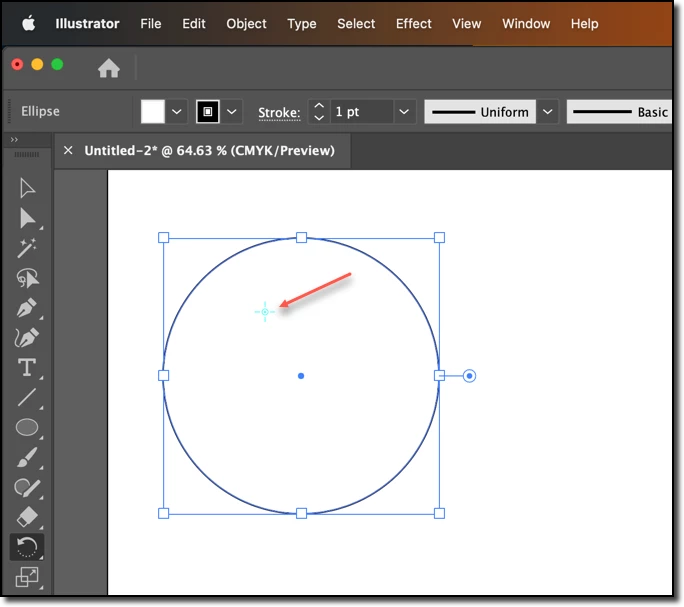Screen dimensions: 684x607
Task: Select the Scale tool
Action: (27, 577)
